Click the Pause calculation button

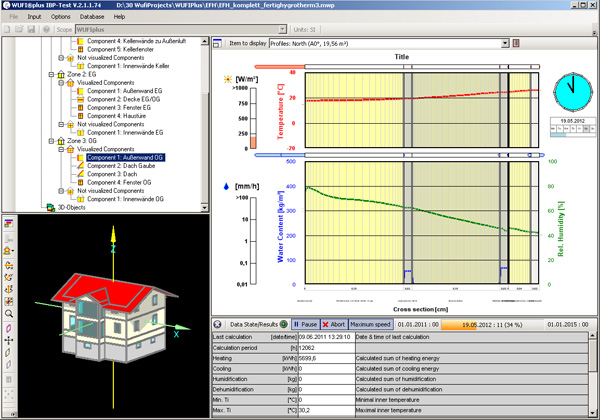coord(305,325)
